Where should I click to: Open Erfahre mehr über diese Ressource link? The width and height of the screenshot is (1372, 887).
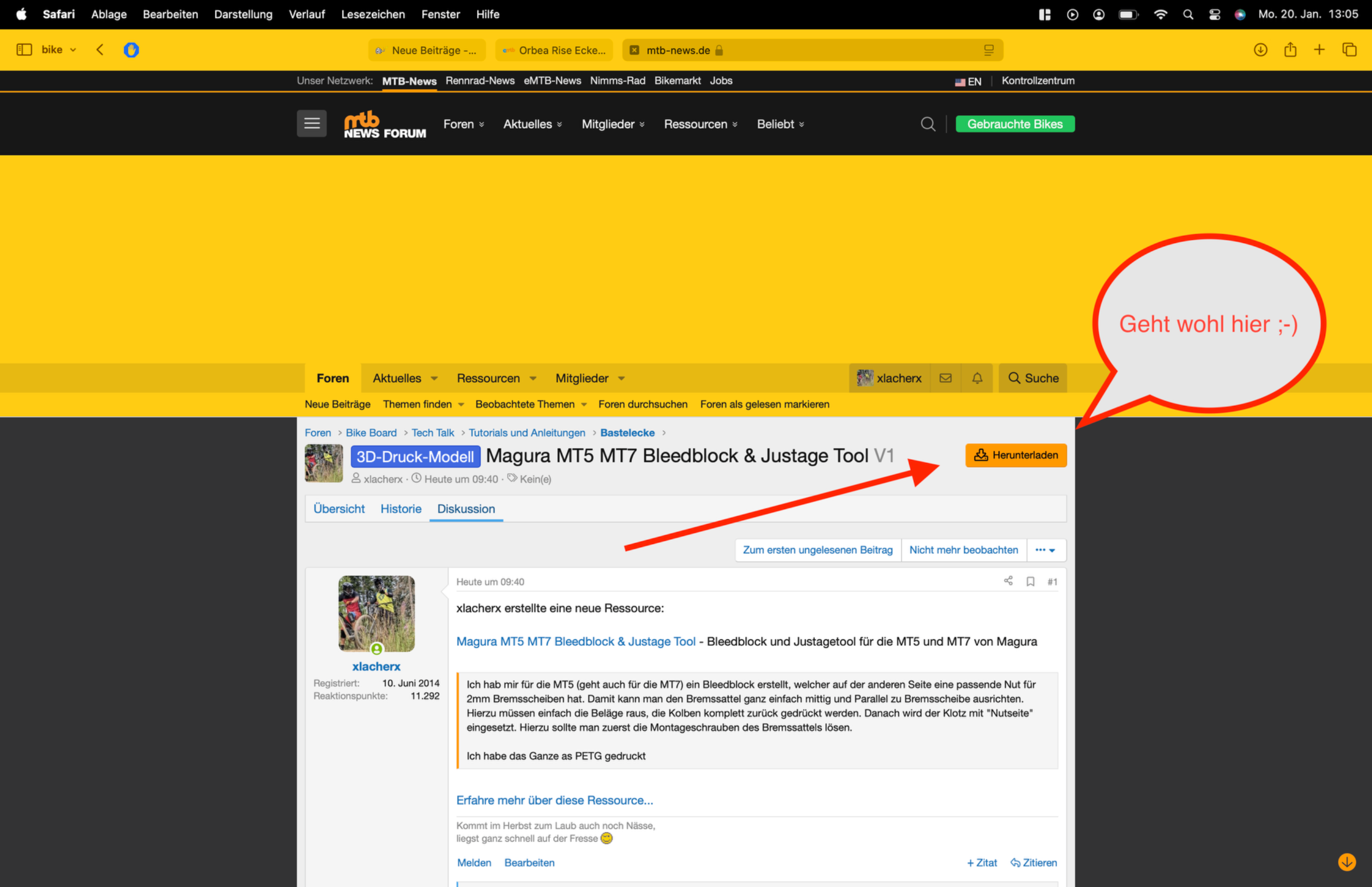[555, 800]
